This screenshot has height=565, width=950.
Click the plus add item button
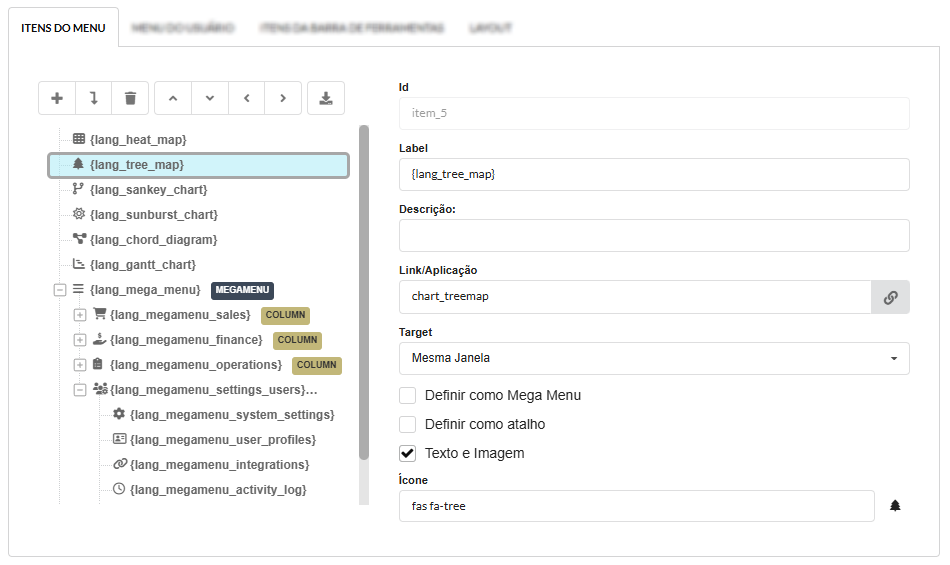[57, 98]
